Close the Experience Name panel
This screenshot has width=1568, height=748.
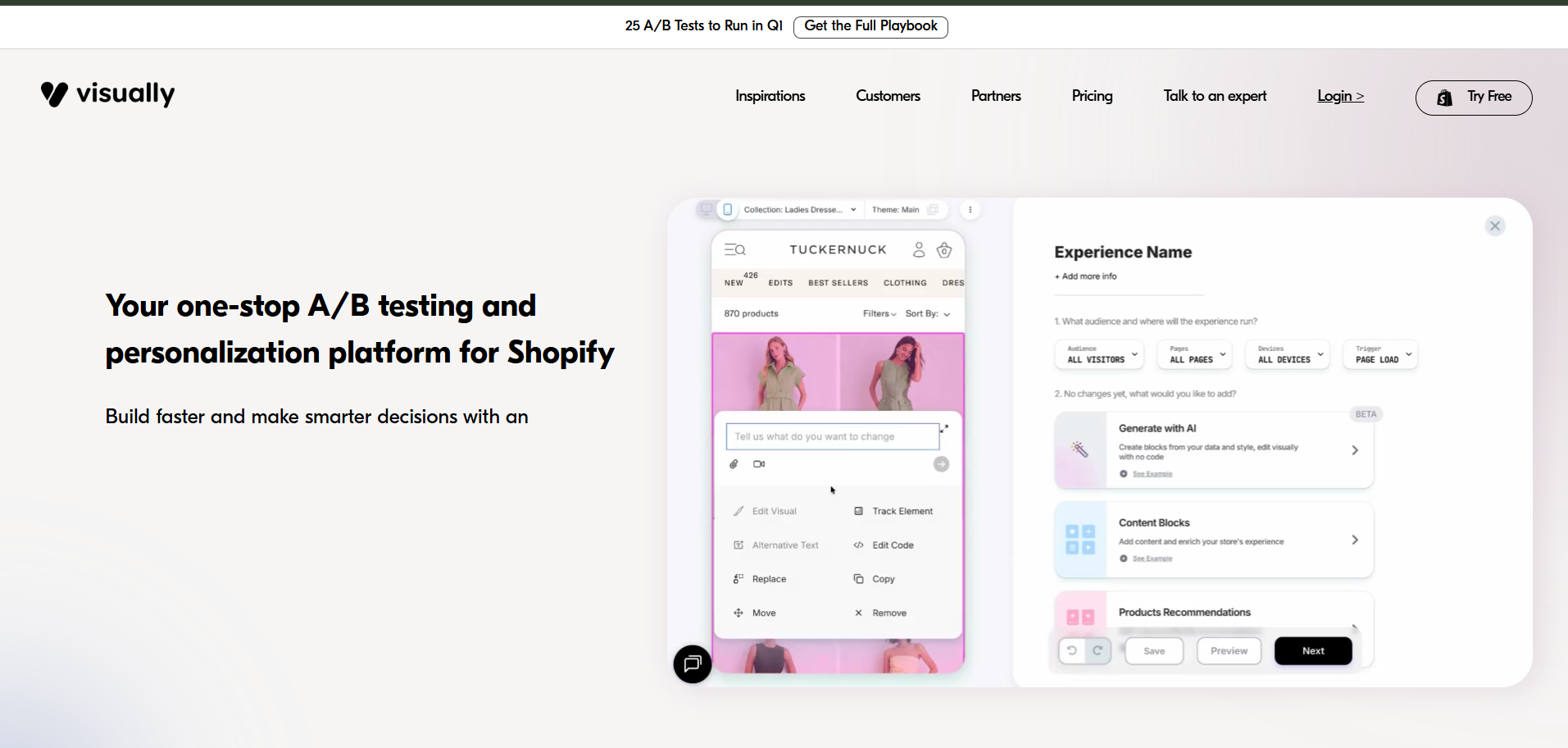(x=1495, y=226)
